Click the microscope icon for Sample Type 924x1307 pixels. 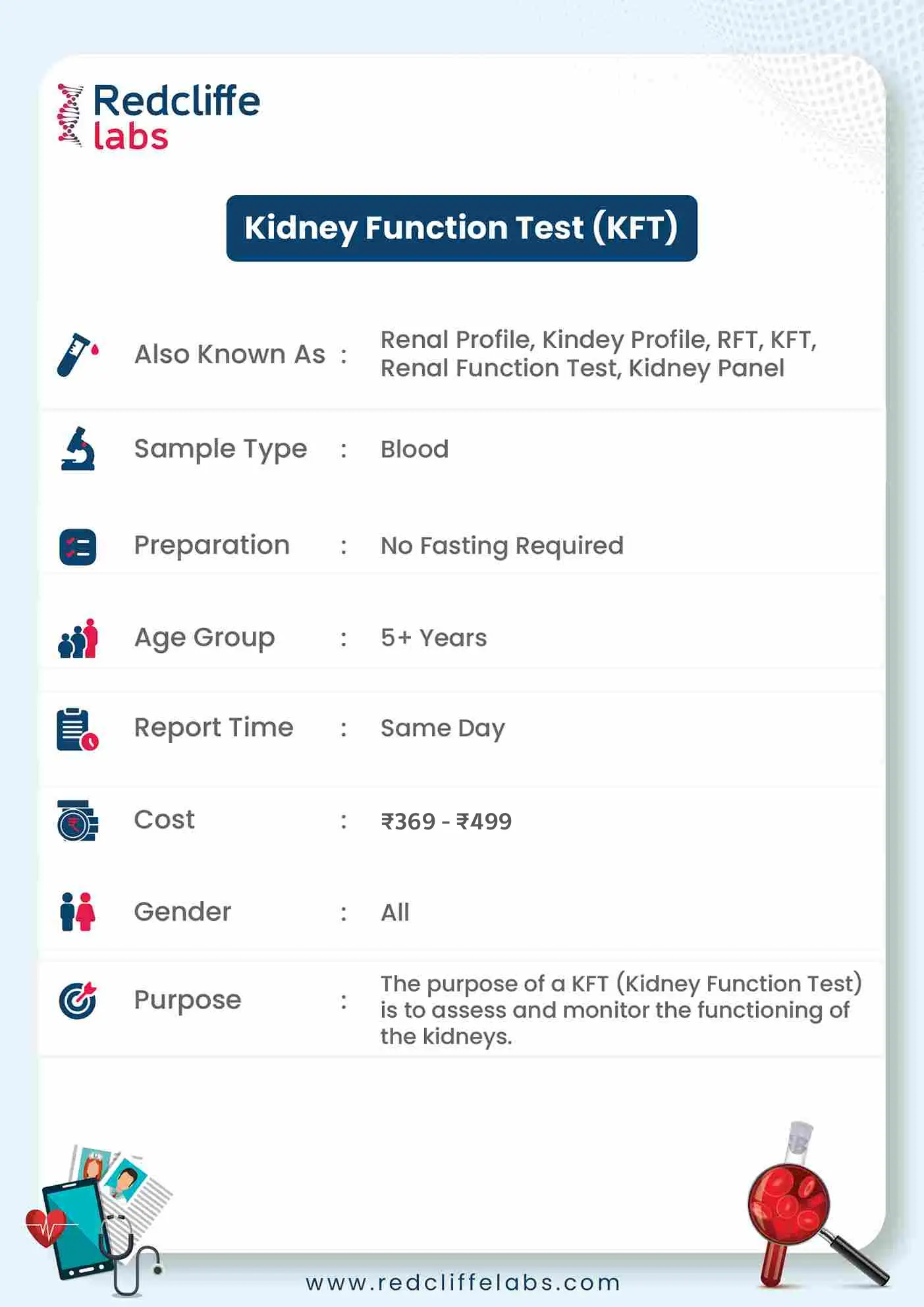(x=78, y=449)
